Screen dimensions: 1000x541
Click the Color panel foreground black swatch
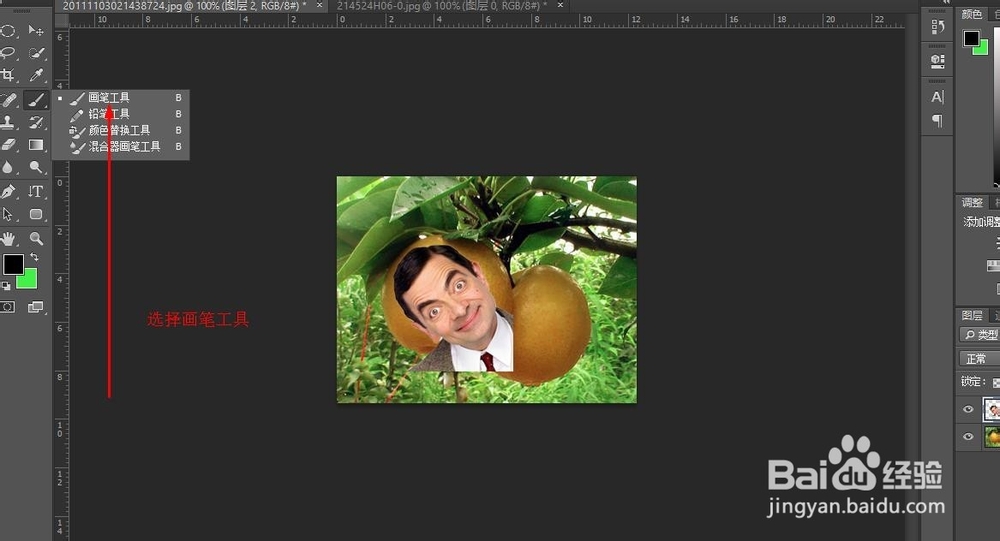971,39
